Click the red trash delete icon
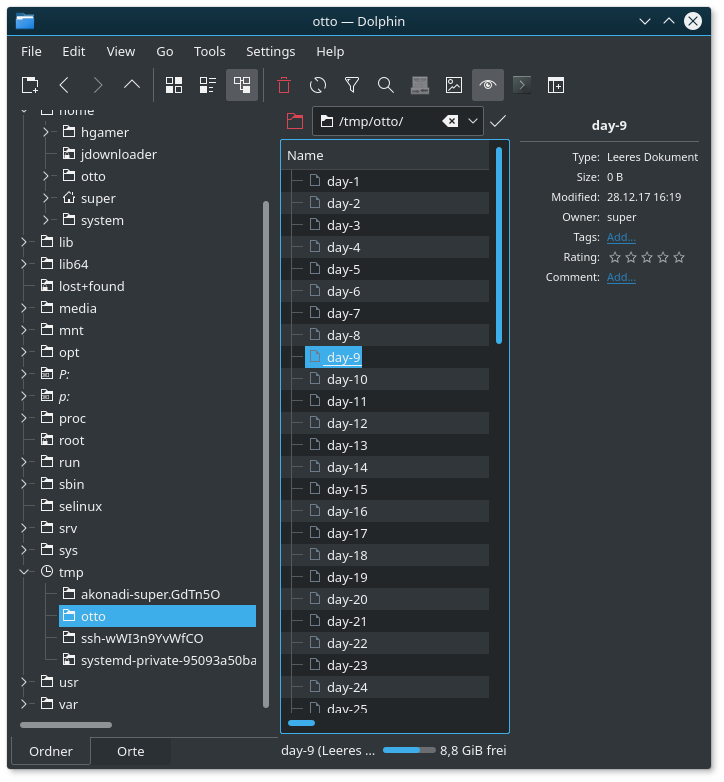The image size is (724, 782). (x=284, y=85)
